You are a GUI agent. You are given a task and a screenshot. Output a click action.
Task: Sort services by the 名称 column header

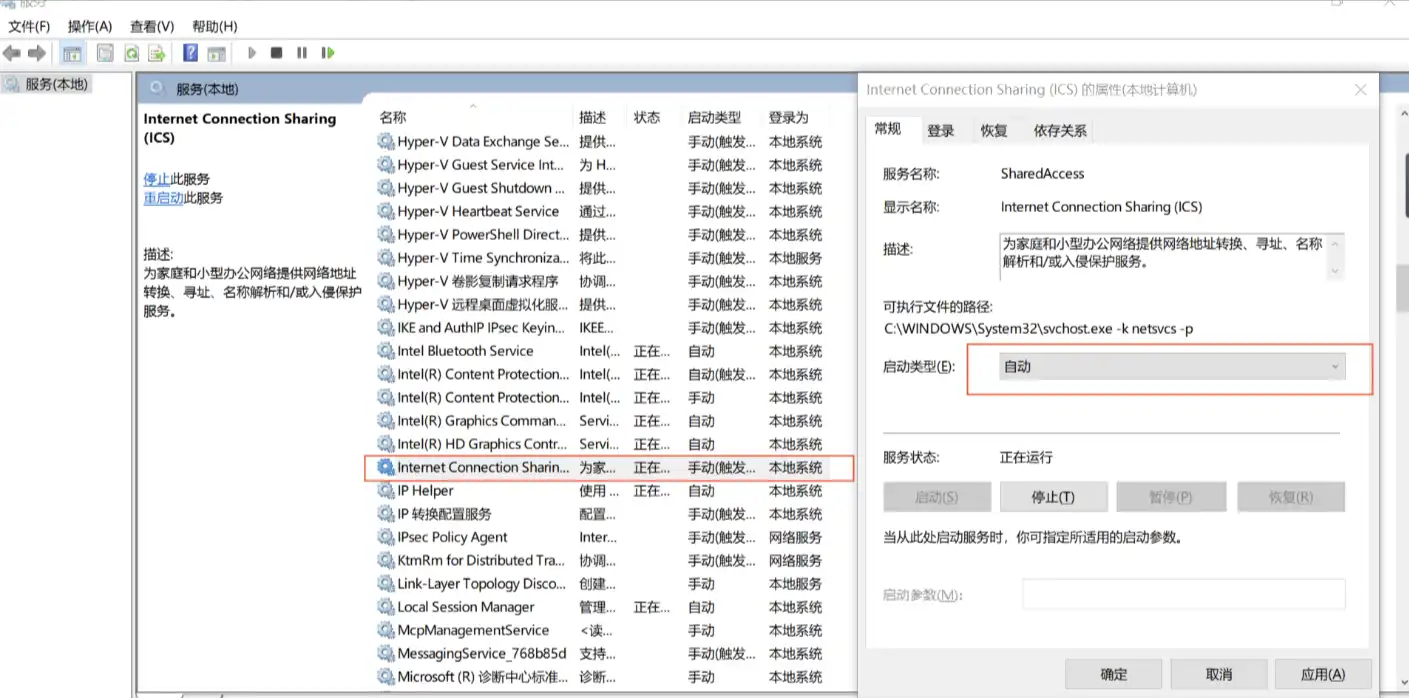coord(393,117)
